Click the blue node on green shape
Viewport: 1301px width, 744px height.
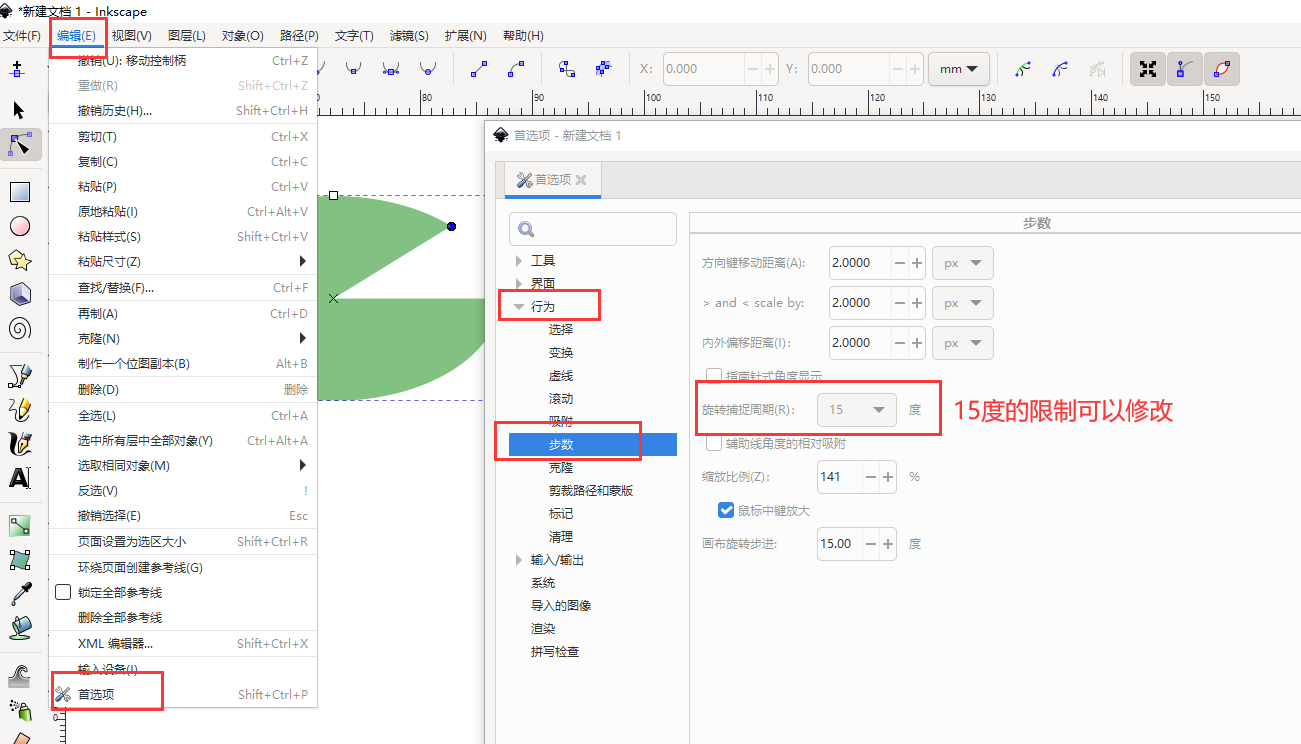[451, 227]
